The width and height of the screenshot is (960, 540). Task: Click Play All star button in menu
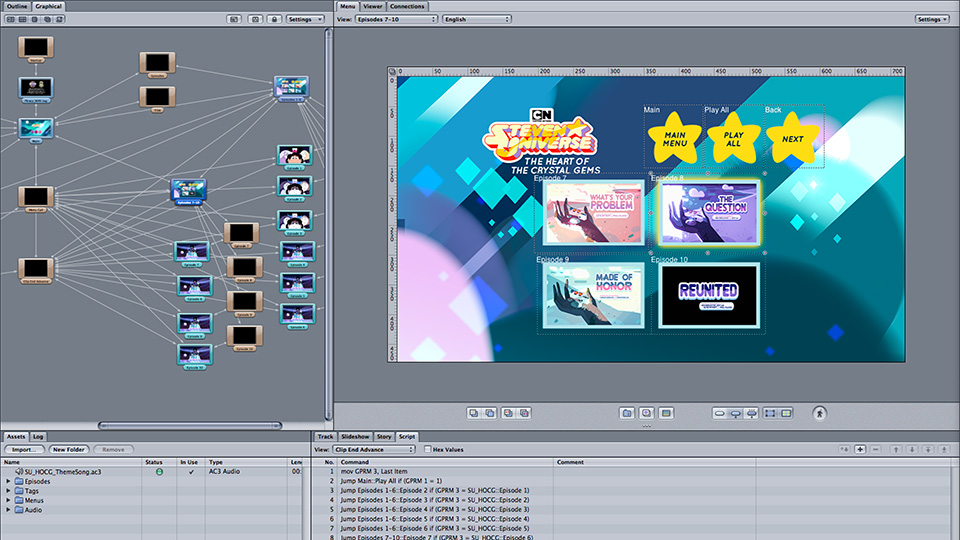(733, 139)
